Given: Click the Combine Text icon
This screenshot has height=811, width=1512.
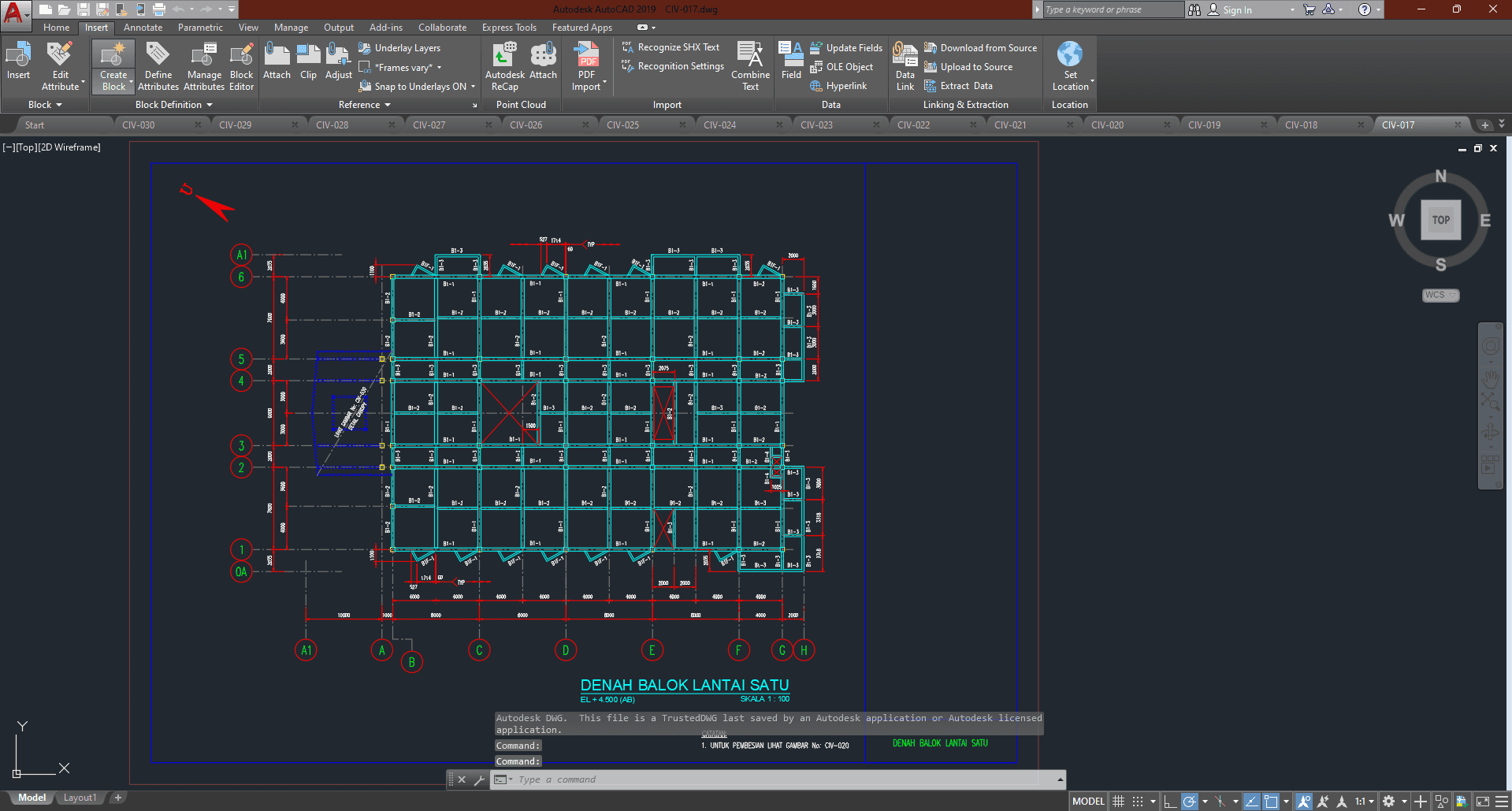Looking at the screenshot, I should tap(750, 55).
